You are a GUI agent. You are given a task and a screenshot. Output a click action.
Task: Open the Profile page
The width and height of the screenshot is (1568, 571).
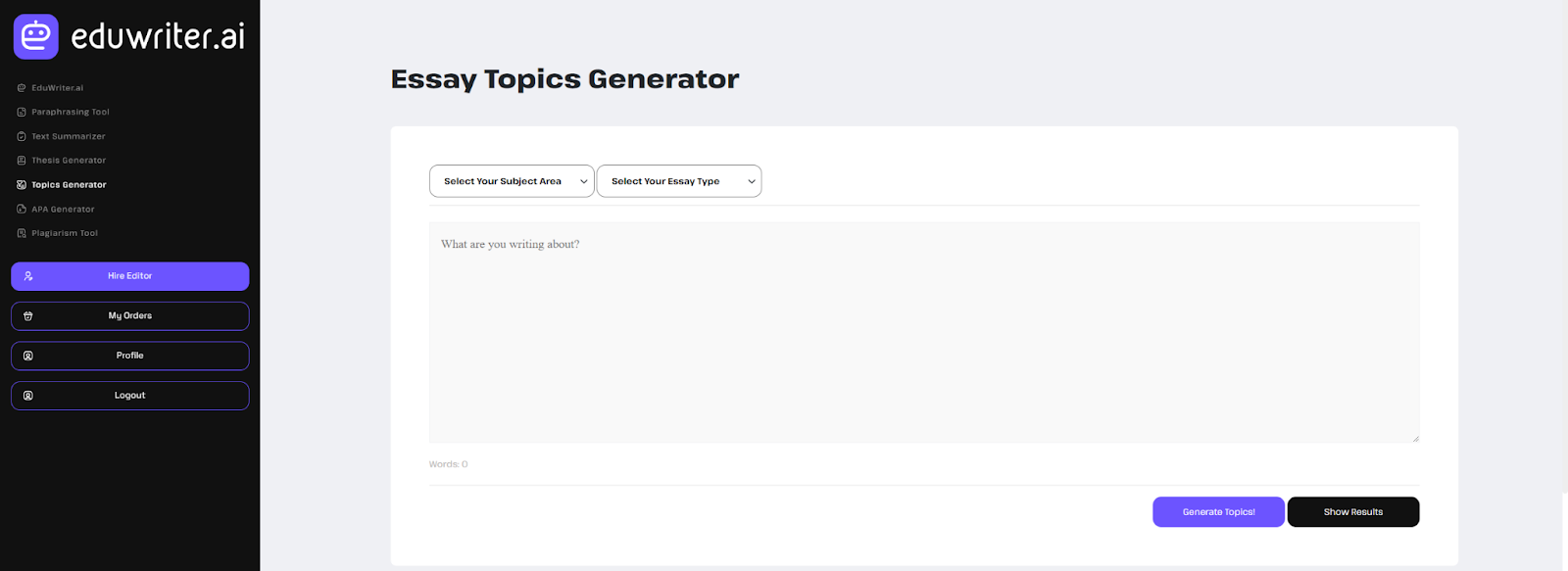(x=130, y=356)
